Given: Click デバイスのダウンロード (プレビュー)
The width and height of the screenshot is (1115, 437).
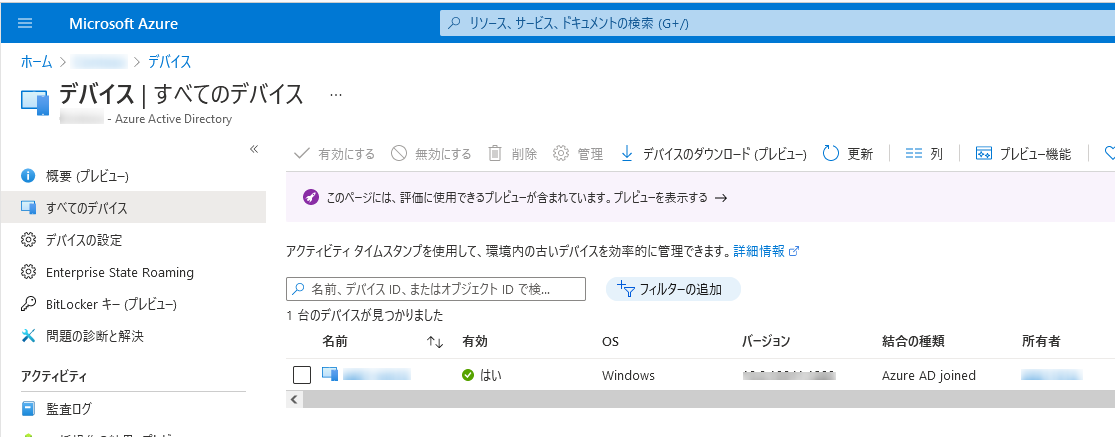Looking at the screenshot, I should click(x=713, y=153).
